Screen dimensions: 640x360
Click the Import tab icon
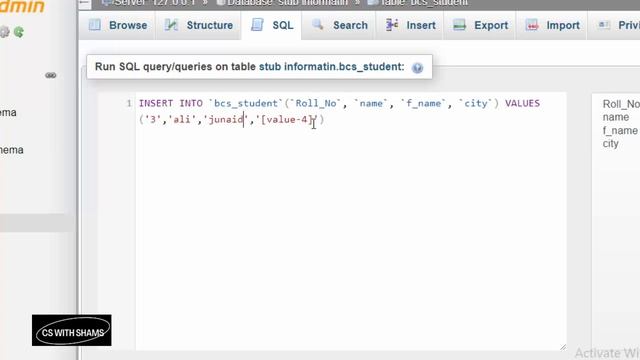[531, 25]
